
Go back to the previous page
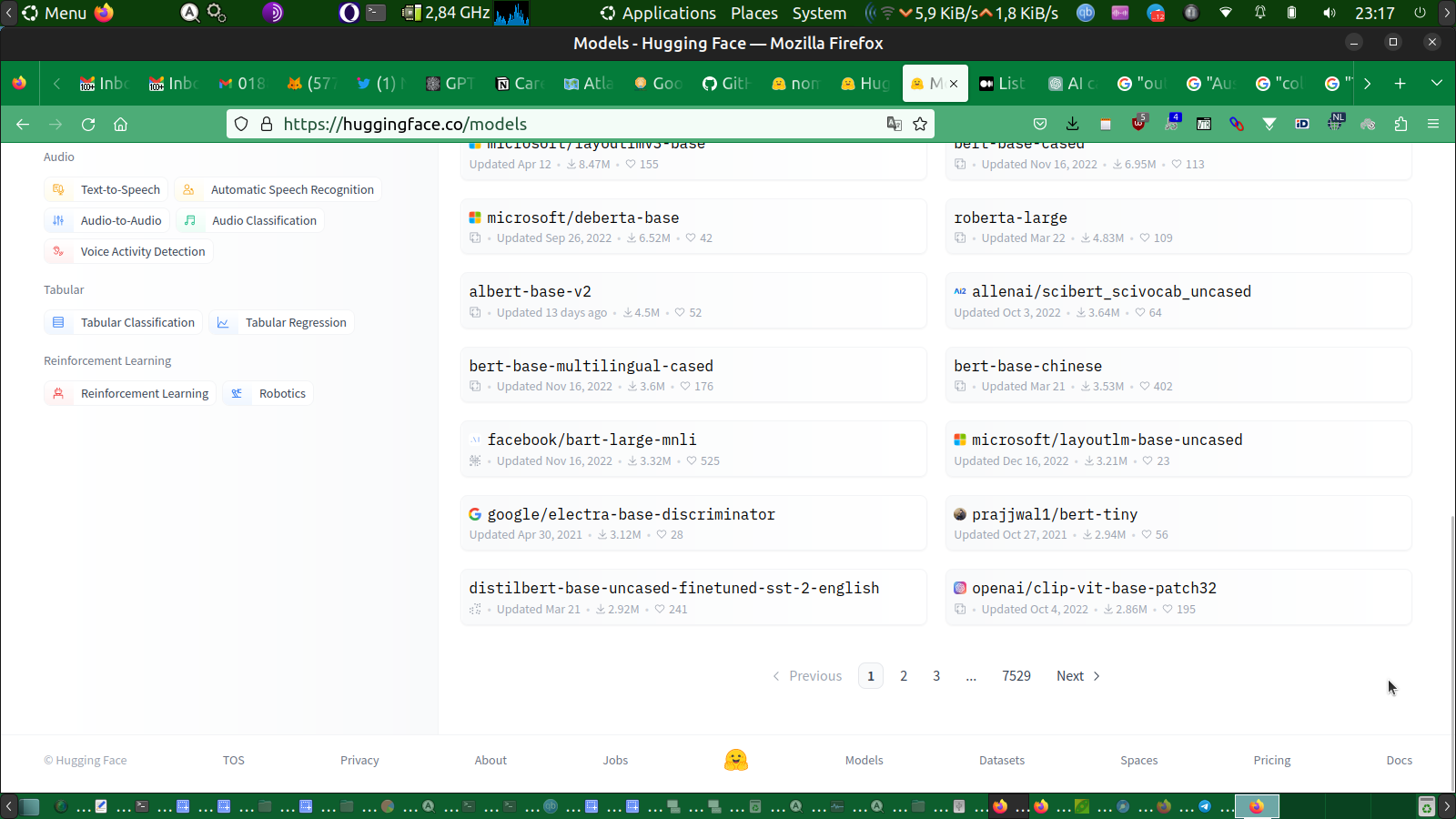[x=23, y=124]
